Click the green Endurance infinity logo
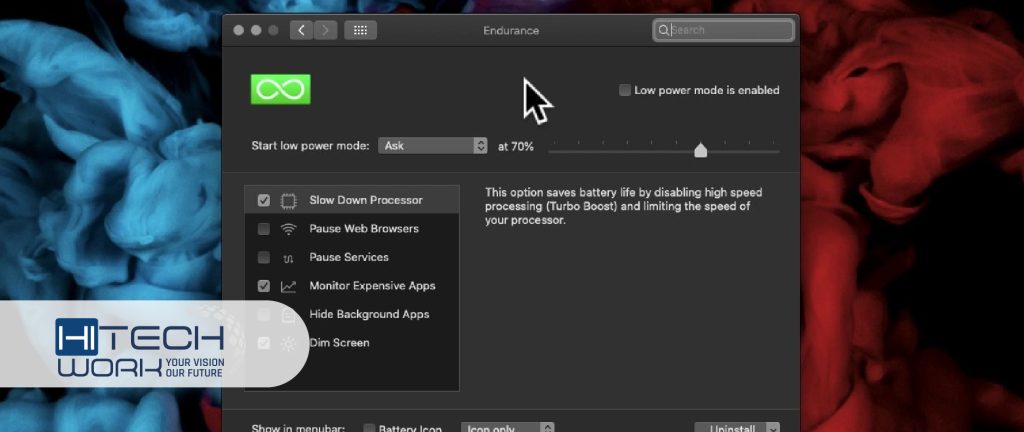1024x432 pixels. pos(281,89)
